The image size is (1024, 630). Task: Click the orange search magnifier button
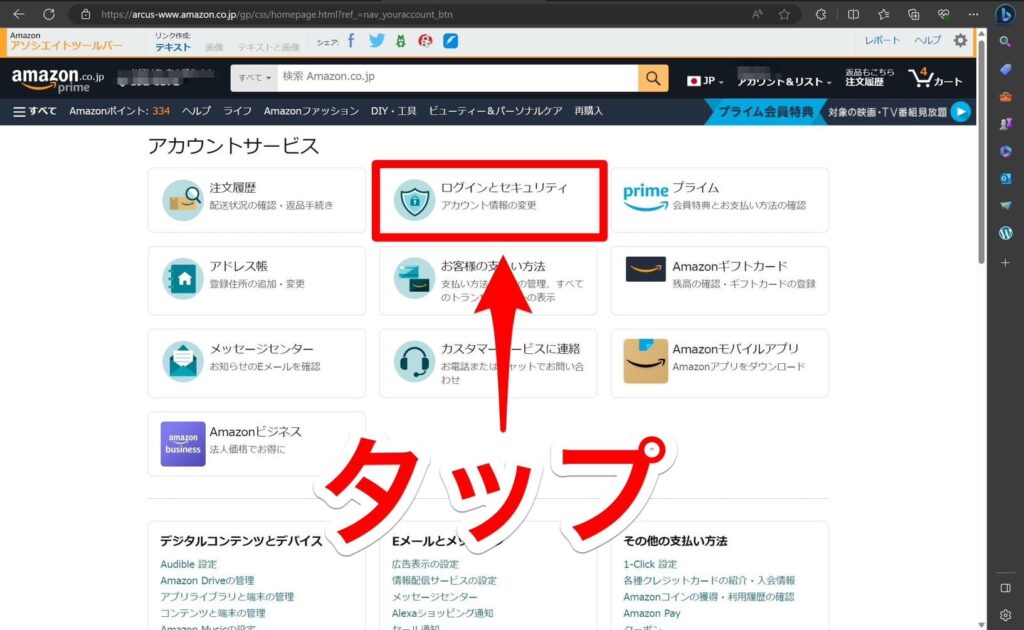click(x=653, y=78)
